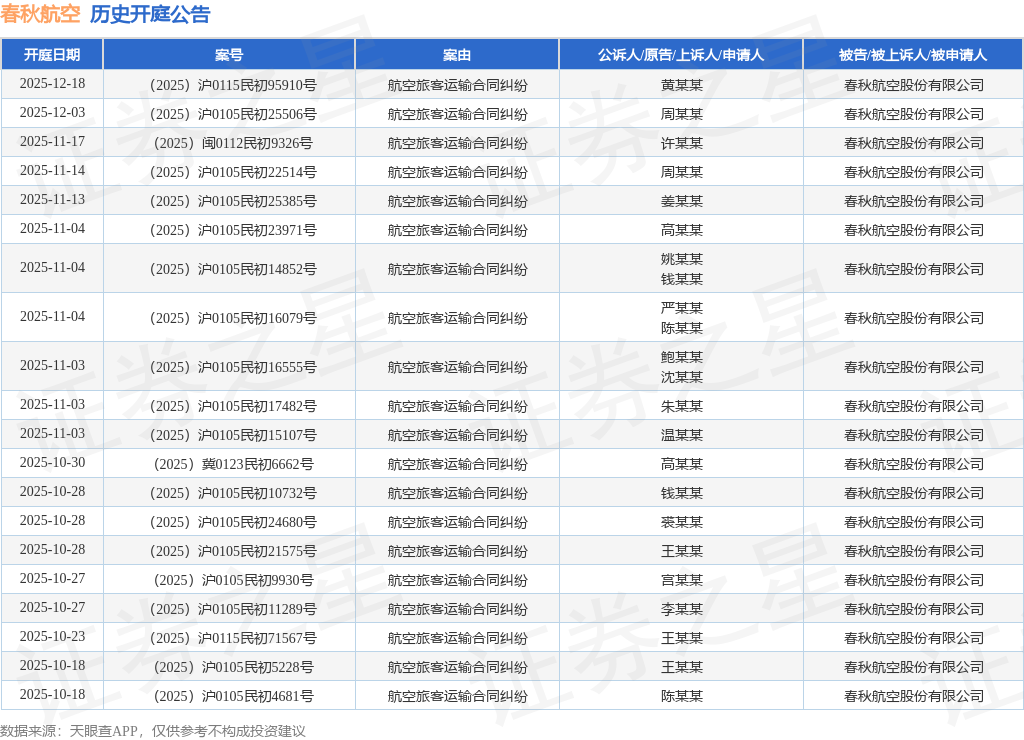Image resolution: width=1024 pixels, height=740 pixels.
Task: Click case number 沪0105民初4681号
Action: (233, 696)
